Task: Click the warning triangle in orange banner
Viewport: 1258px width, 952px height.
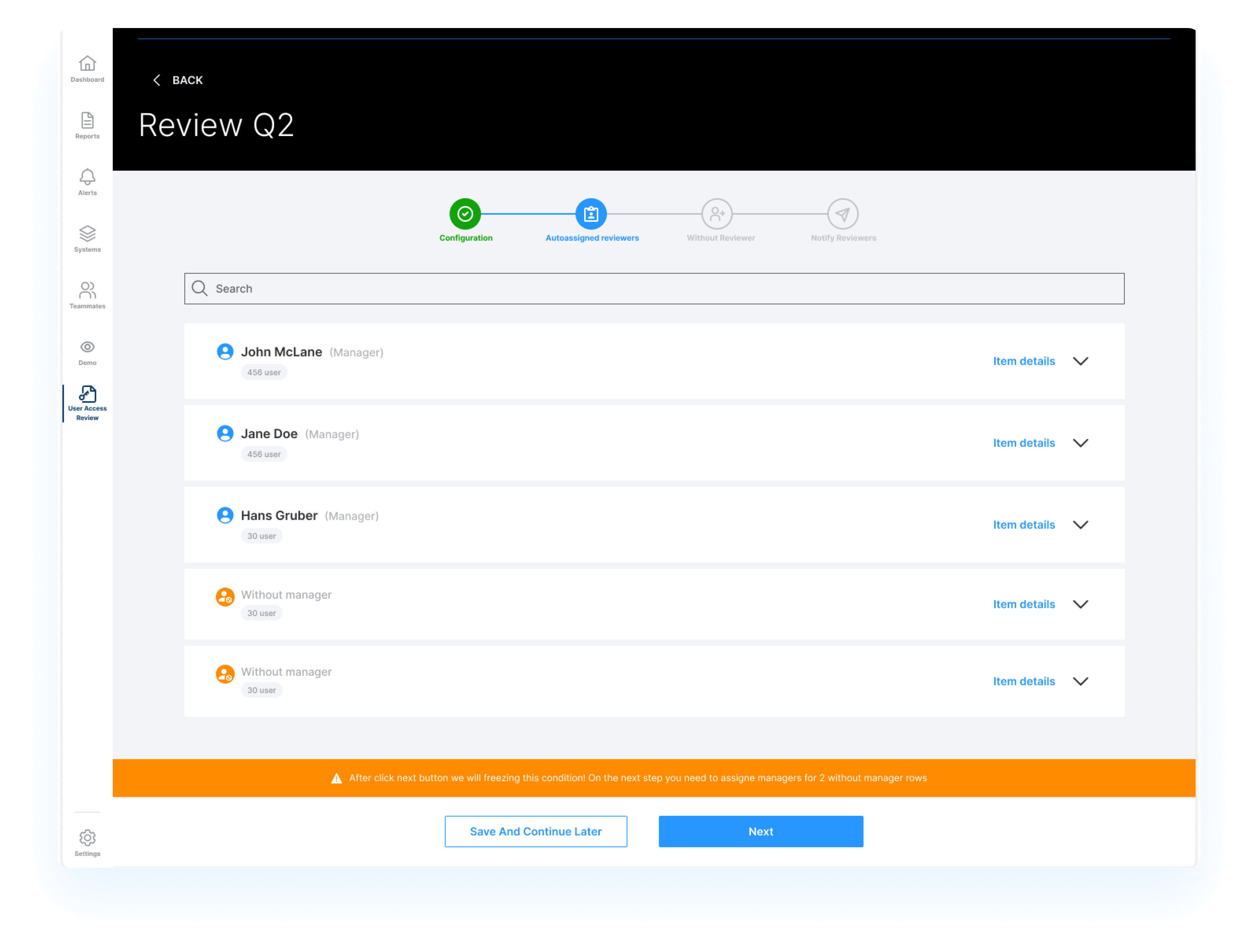Action: coord(337,778)
